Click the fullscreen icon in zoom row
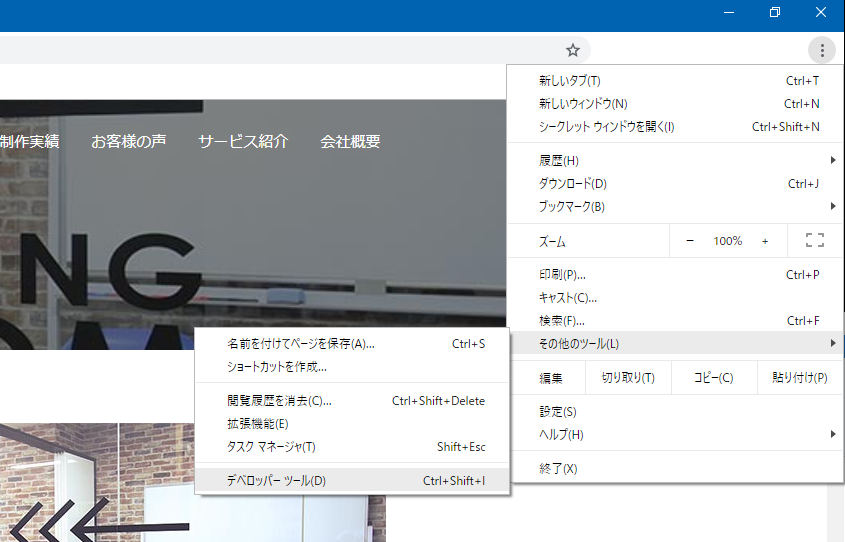Viewport: 845px width, 542px height. pos(814,241)
